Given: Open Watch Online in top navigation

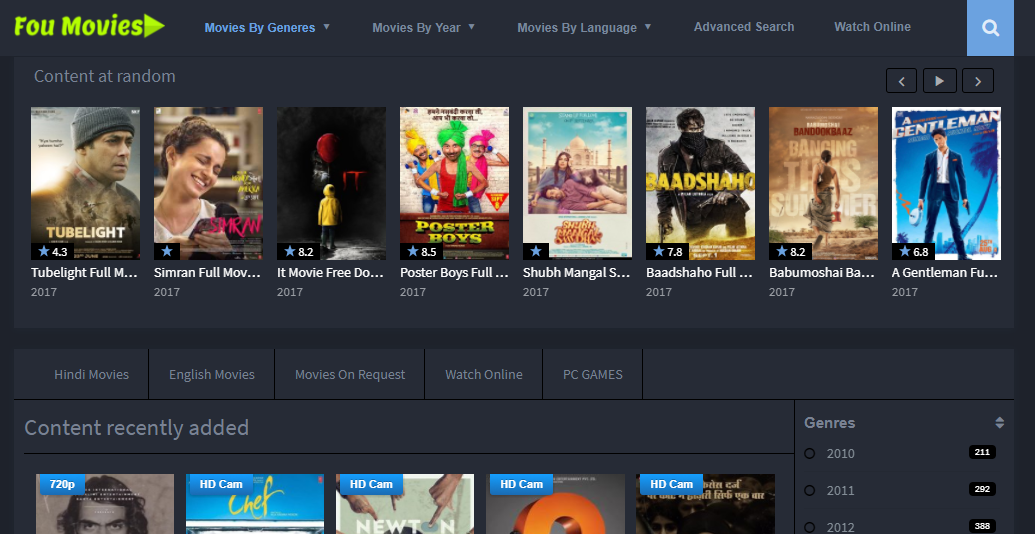Looking at the screenshot, I should [x=872, y=27].
